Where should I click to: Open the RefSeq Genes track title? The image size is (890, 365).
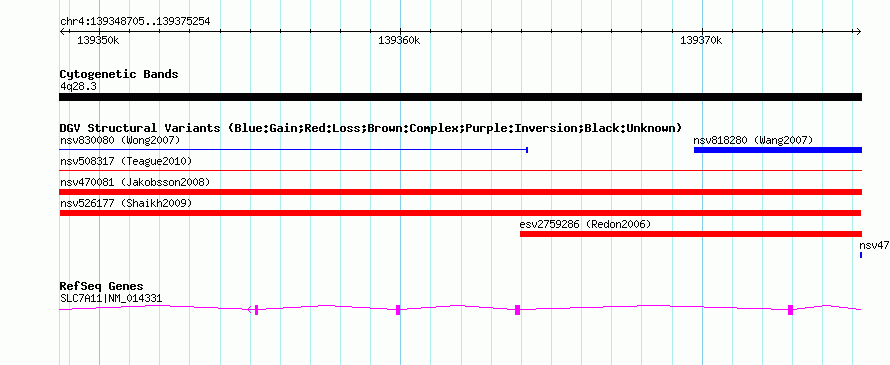[x=102, y=286]
